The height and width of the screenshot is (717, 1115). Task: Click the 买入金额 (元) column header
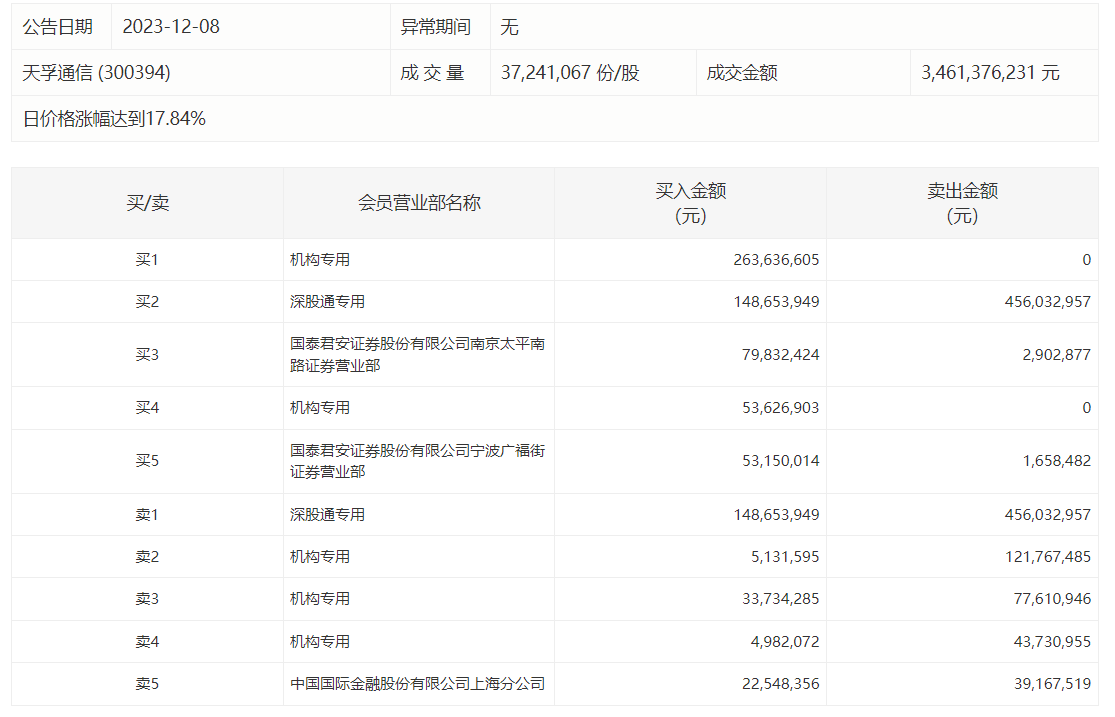[690, 203]
